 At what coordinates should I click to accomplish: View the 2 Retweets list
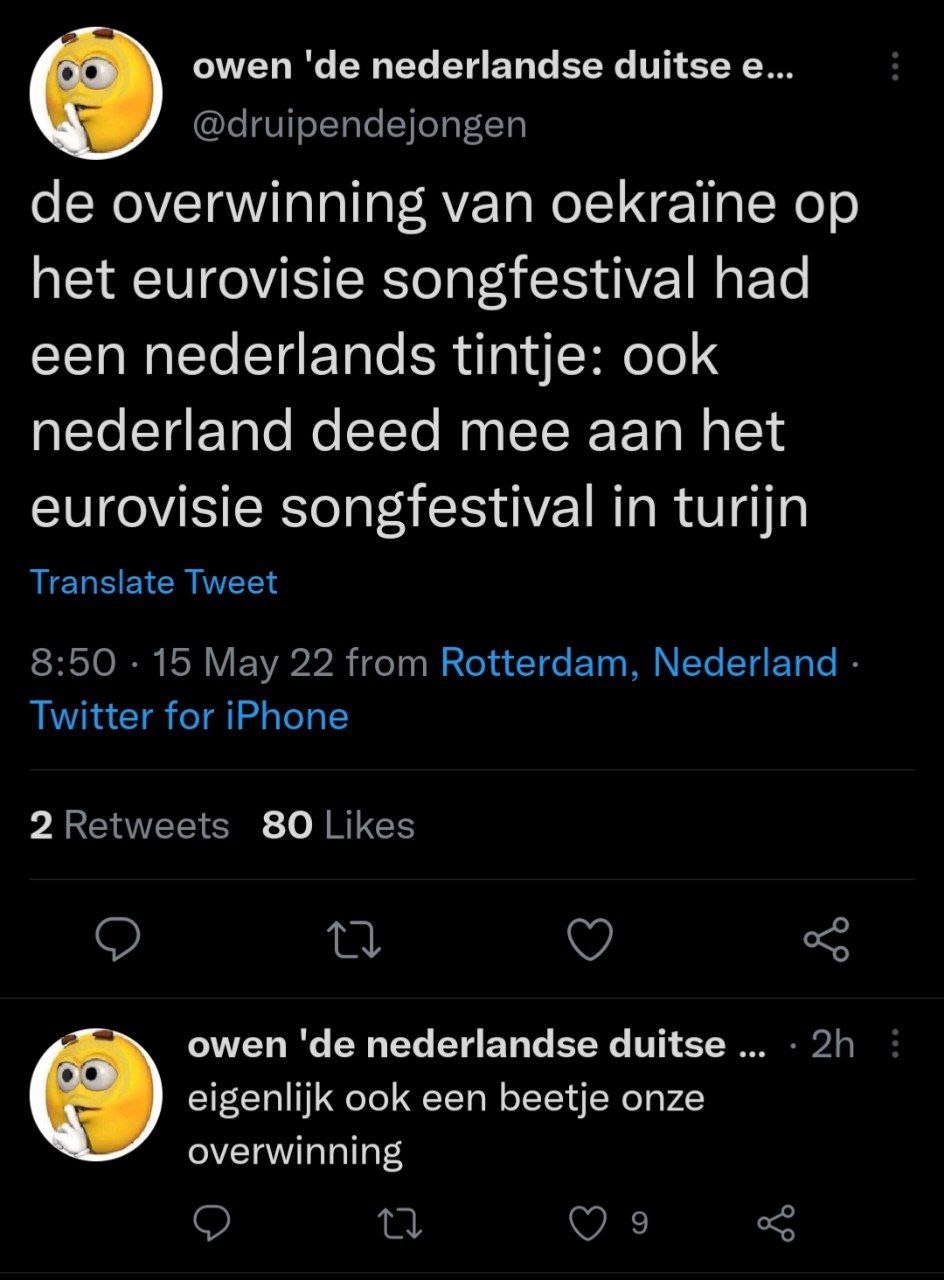pyautogui.click(x=130, y=826)
